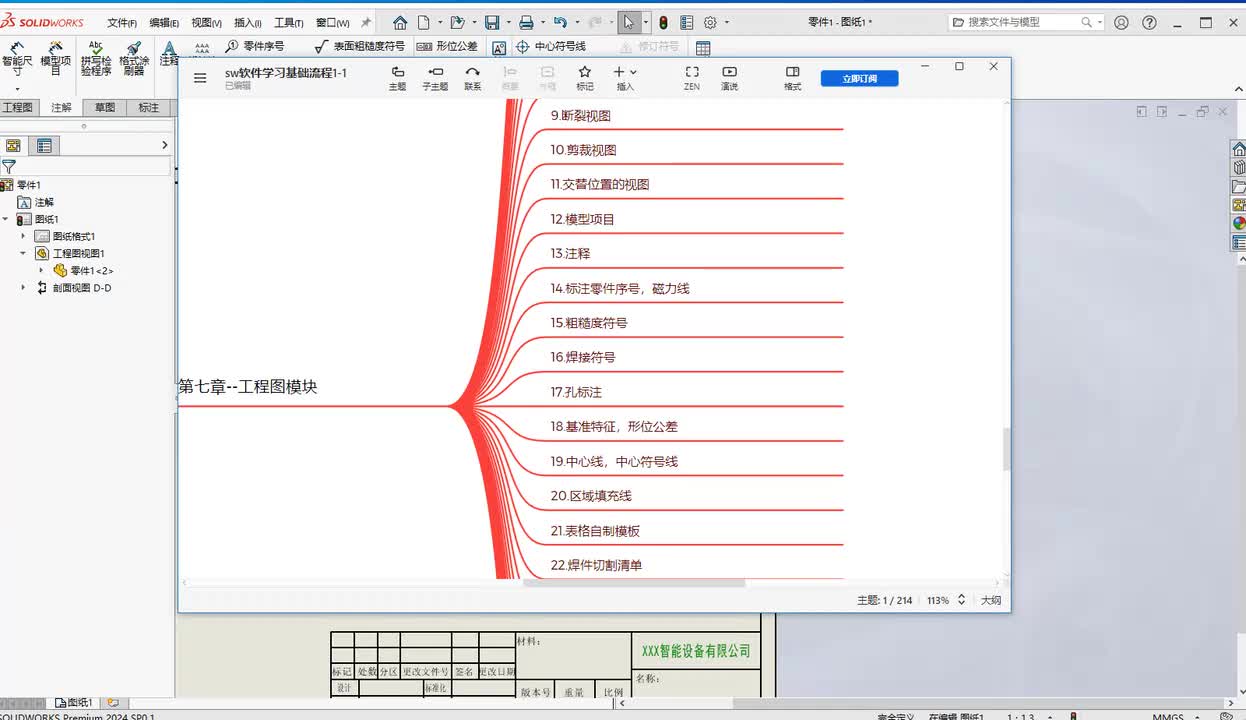Click the Undo icon in SolidWorks toolbar
The height and width of the screenshot is (720, 1246).
click(560, 22)
